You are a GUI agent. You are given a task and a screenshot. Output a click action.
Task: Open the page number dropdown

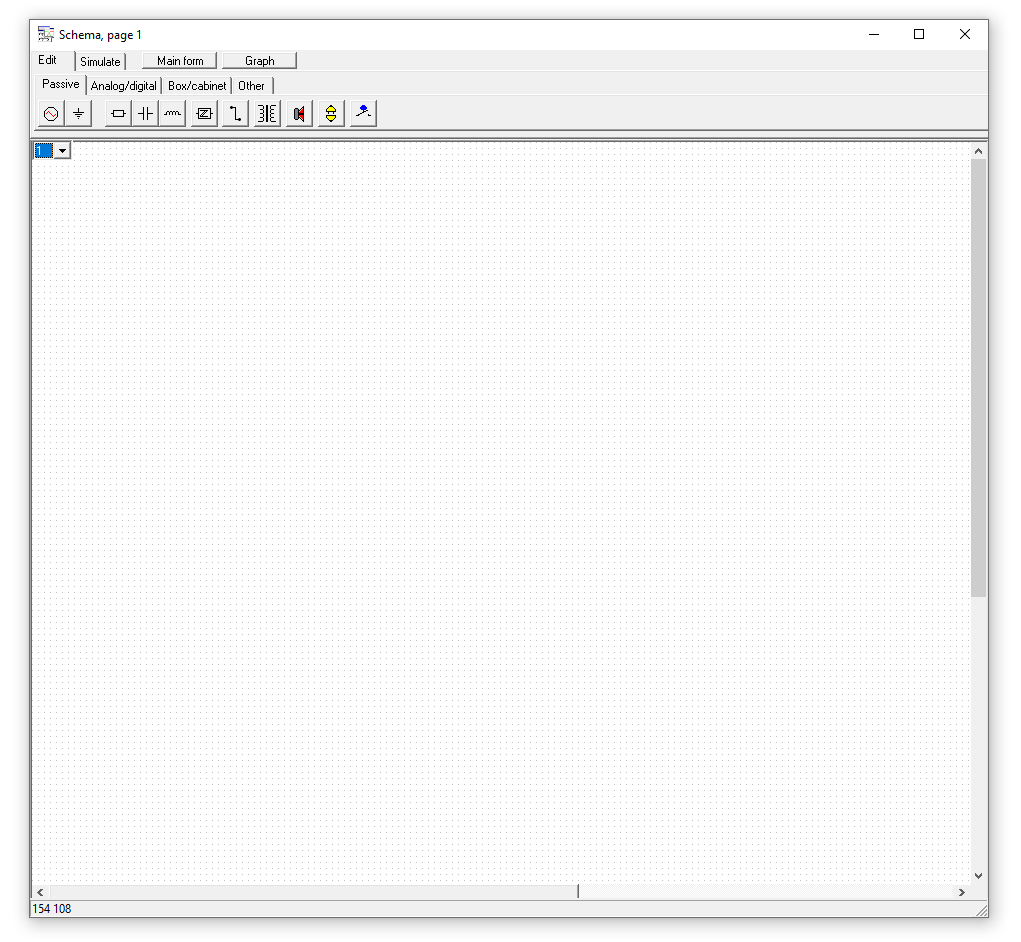pyautogui.click(x=62, y=150)
